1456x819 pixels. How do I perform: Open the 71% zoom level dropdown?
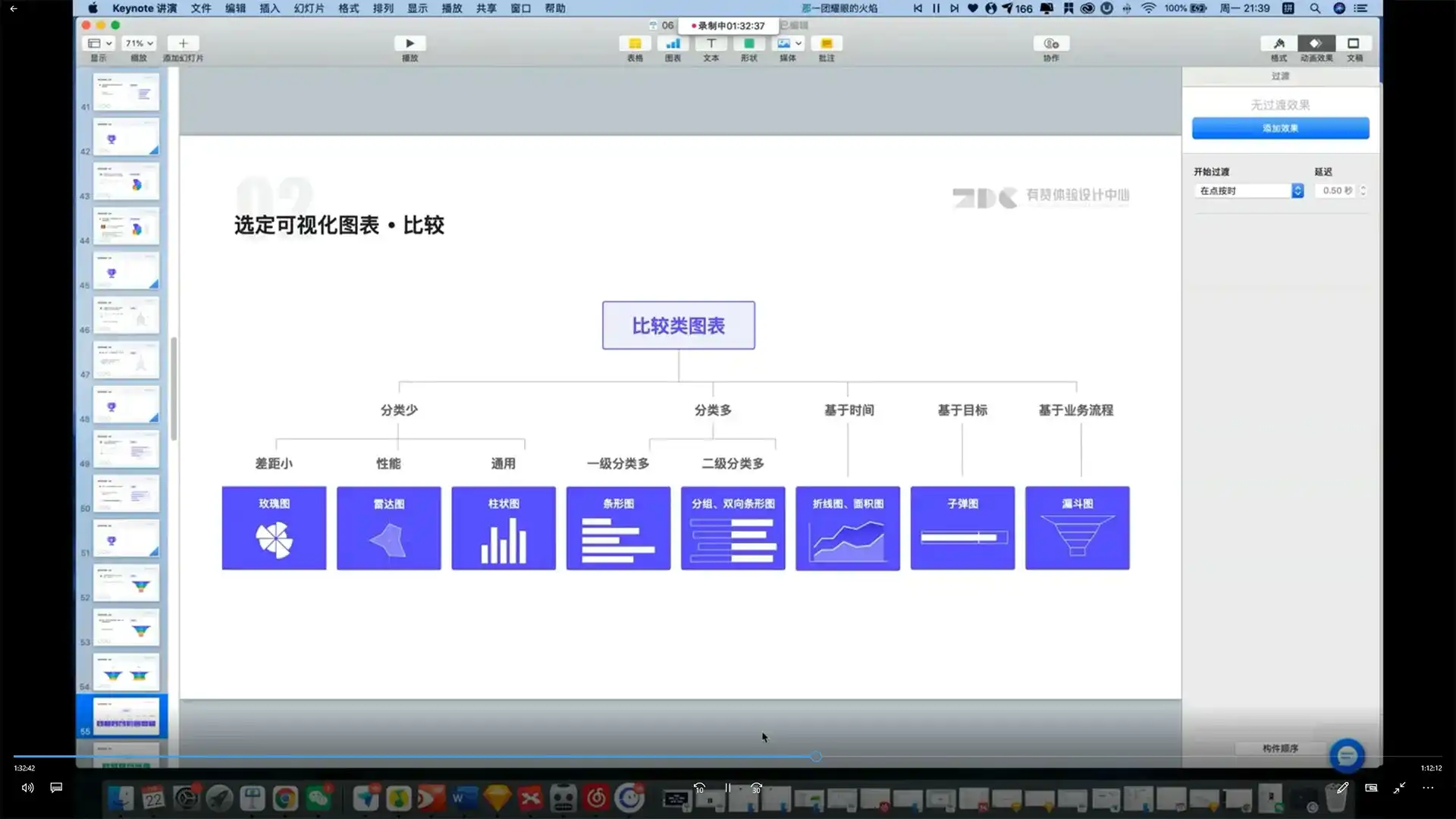tap(138, 43)
